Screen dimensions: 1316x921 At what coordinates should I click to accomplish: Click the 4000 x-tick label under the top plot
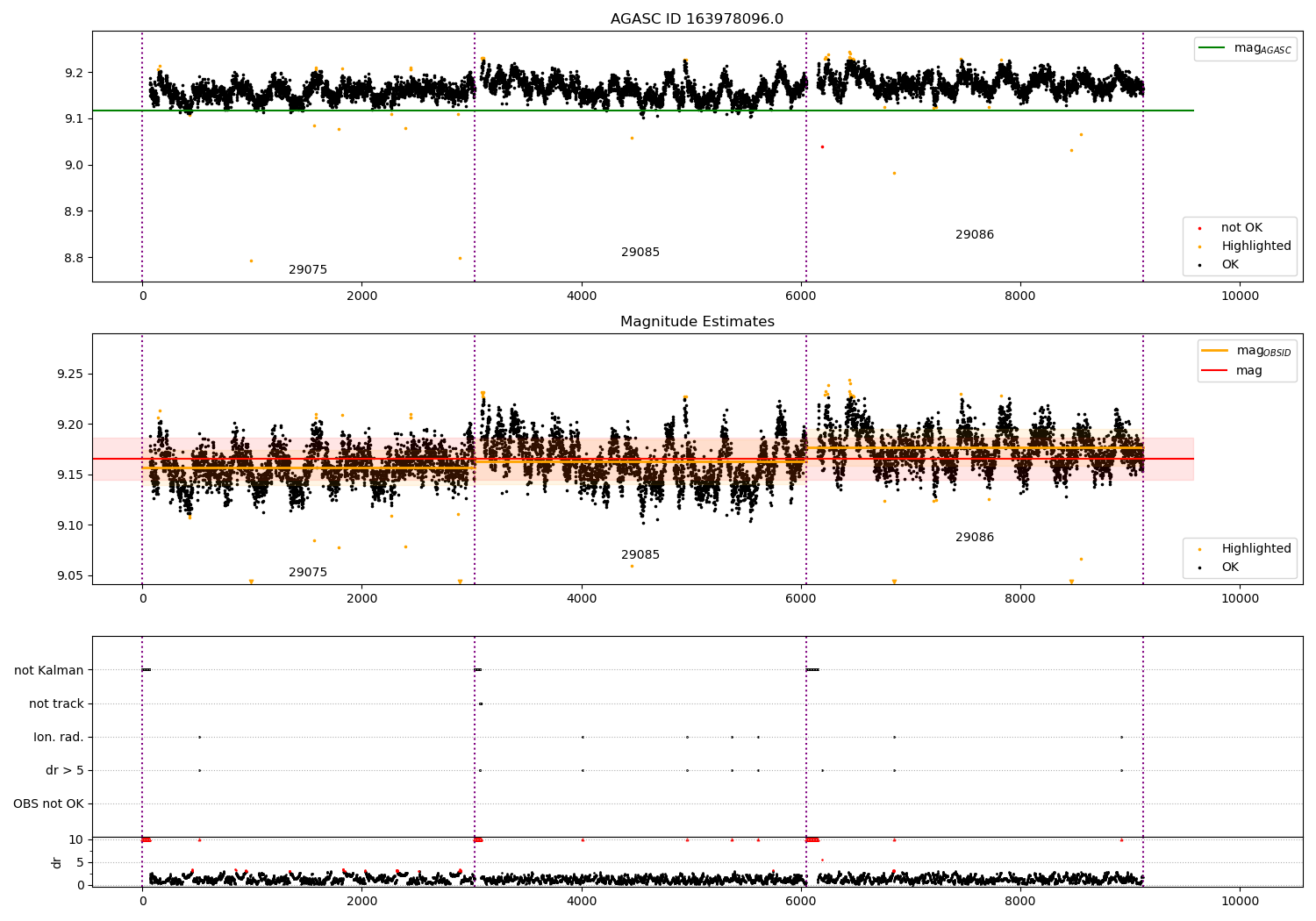pyautogui.click(x=582, y=296)
